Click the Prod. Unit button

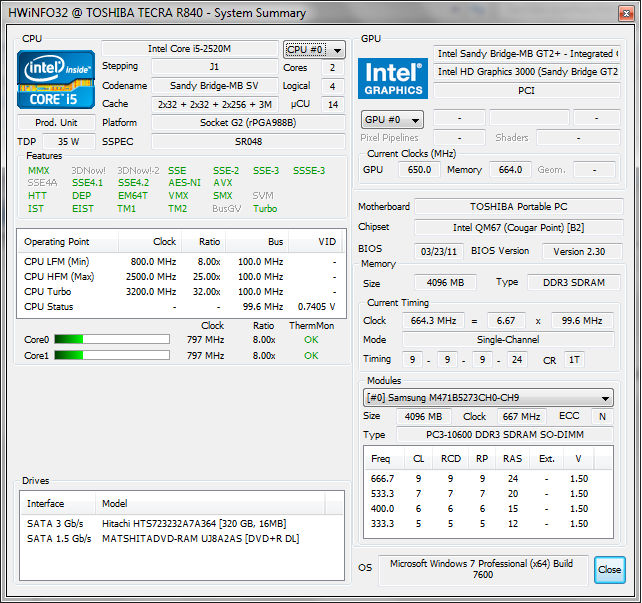coord(56,122)
